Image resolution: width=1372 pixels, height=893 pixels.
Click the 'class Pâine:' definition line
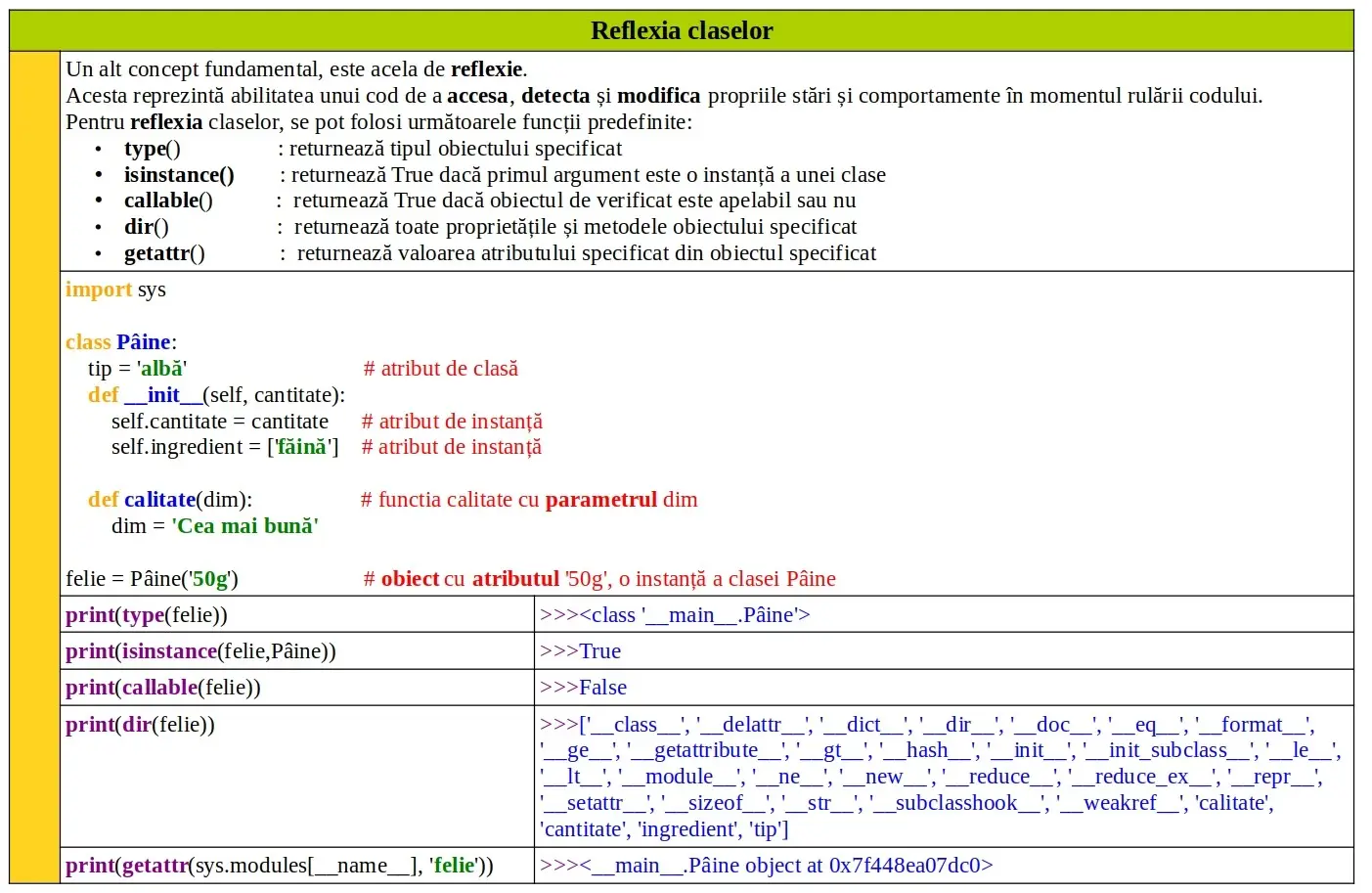[x=121, y=342]
